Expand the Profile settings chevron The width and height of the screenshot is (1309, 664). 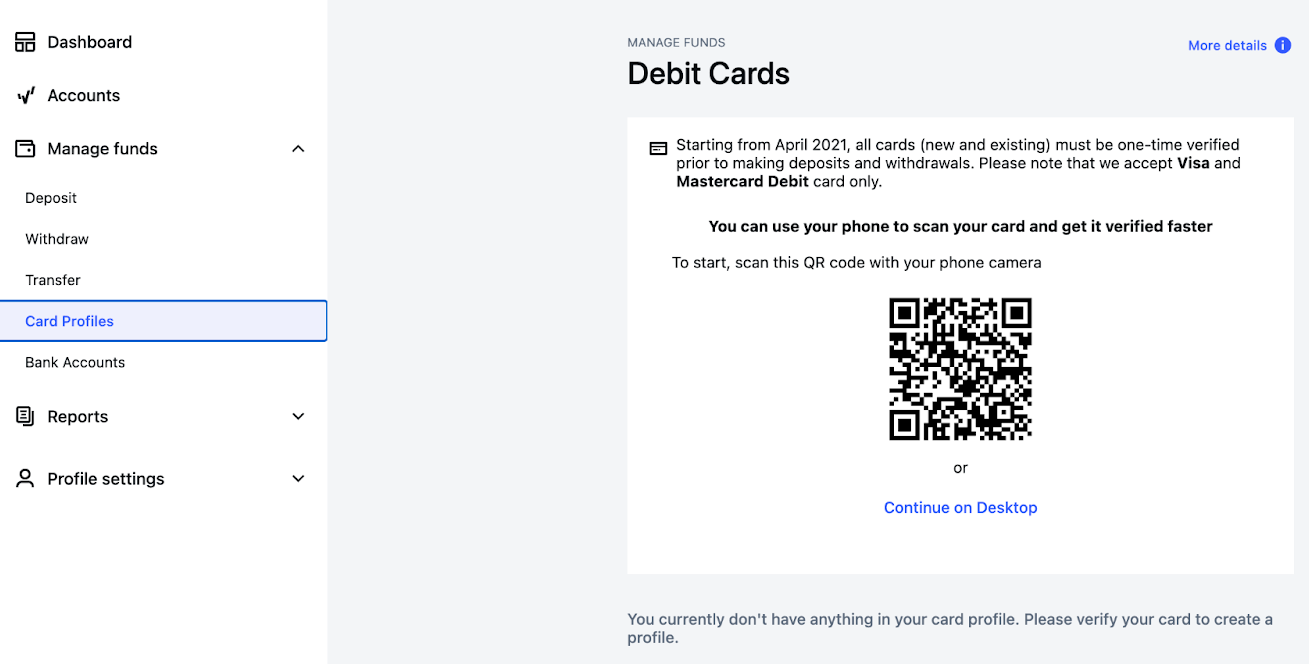(x=298, y=479)
